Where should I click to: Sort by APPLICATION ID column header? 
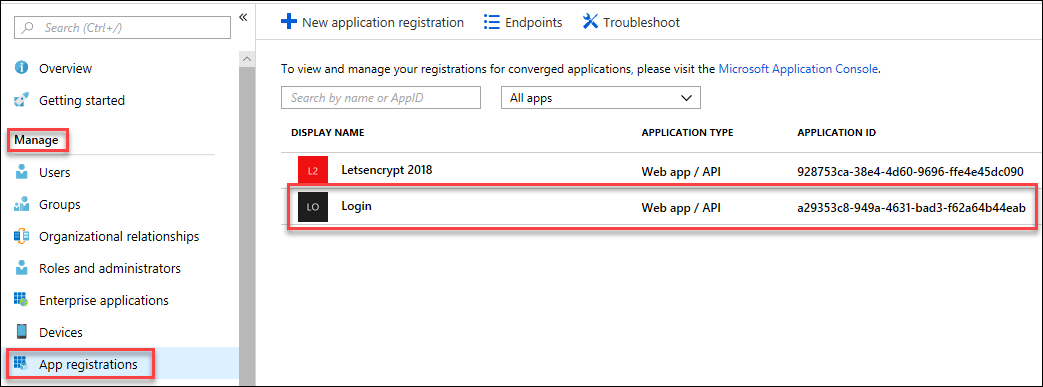[836, 132]
